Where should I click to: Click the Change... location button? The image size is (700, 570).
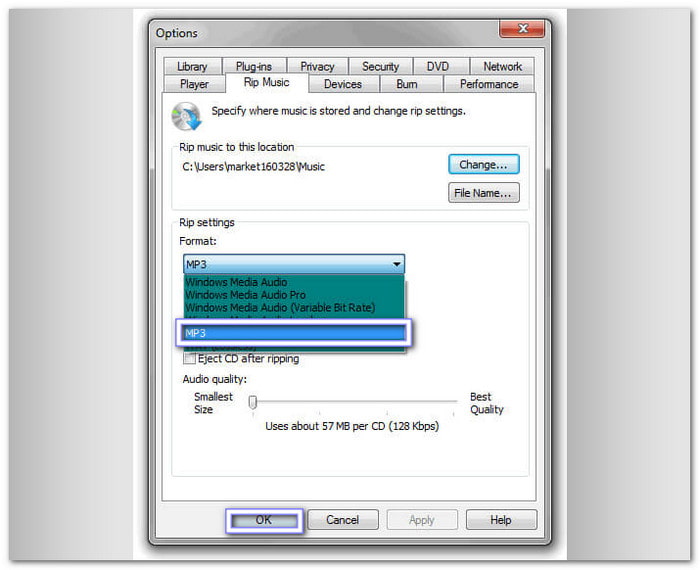pos(483,164)
